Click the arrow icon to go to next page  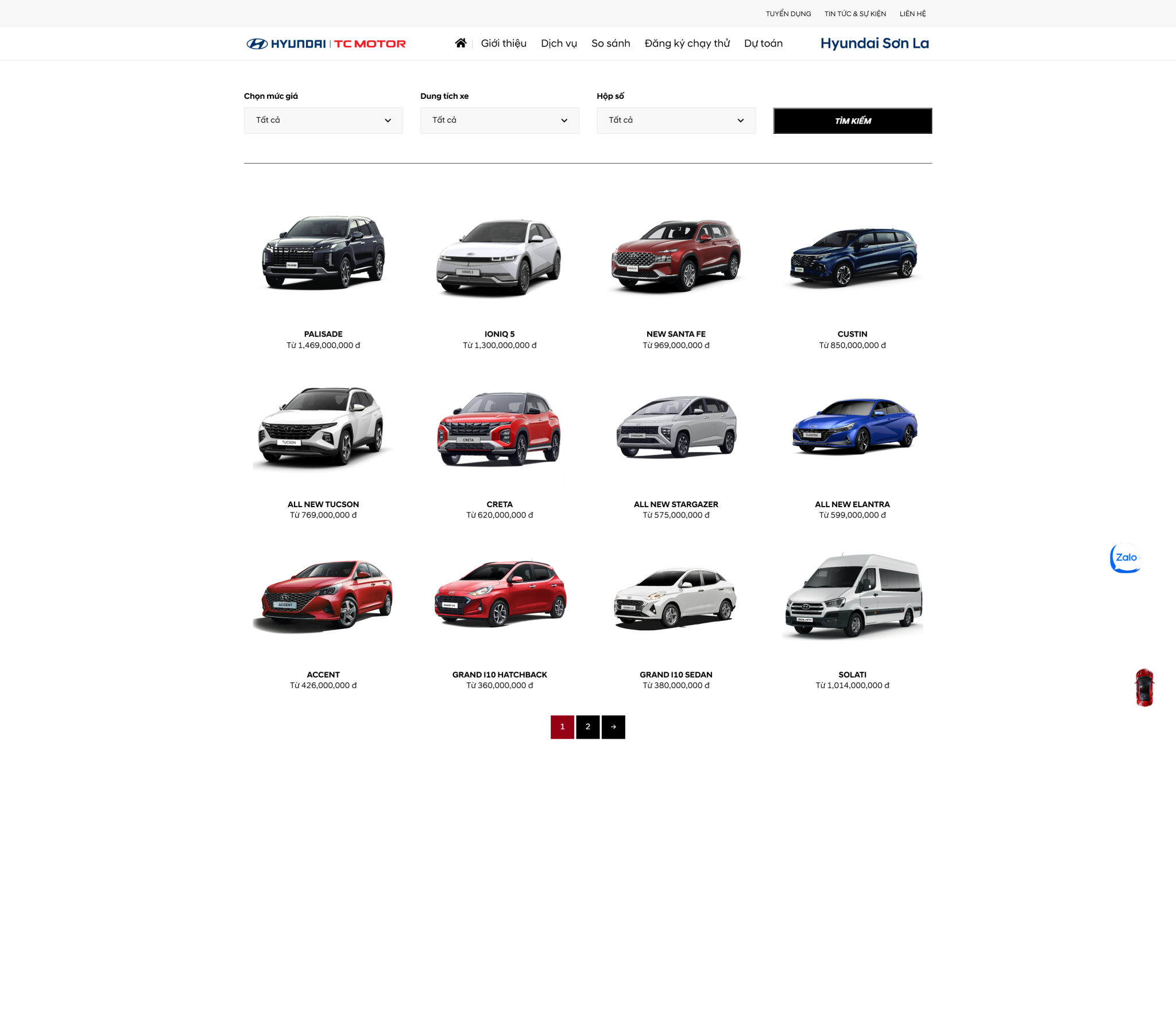coord(613,727)
